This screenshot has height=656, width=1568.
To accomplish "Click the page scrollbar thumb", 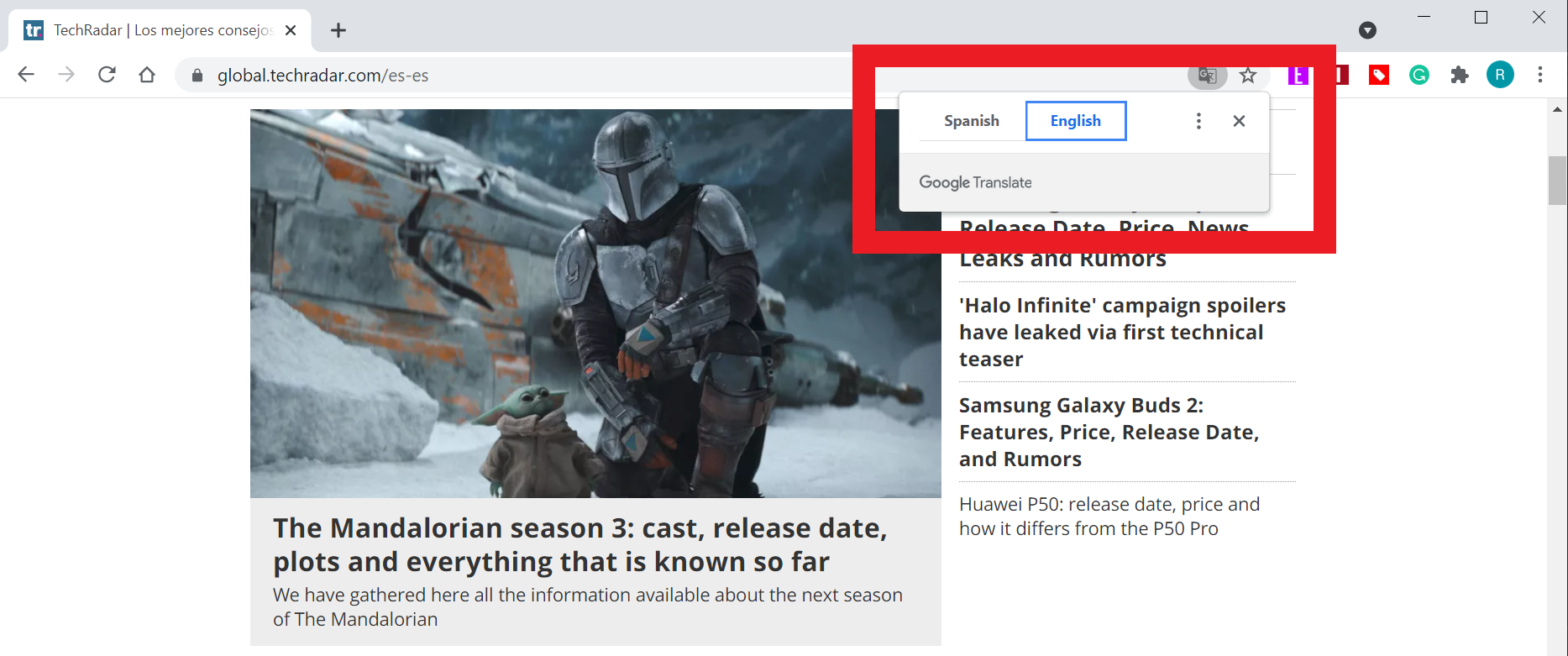I will pyautogui.click(x=1557, y=180).
